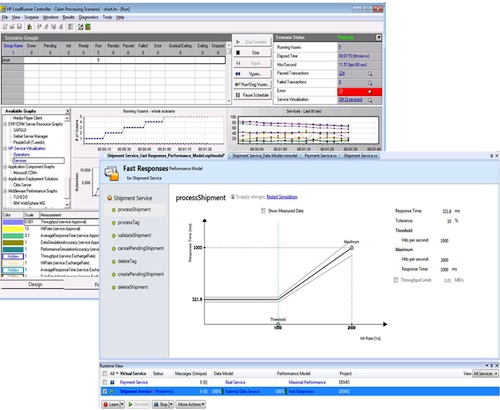
Task: Click the first running-vuser toolbar icon
Action: (39, 27)
